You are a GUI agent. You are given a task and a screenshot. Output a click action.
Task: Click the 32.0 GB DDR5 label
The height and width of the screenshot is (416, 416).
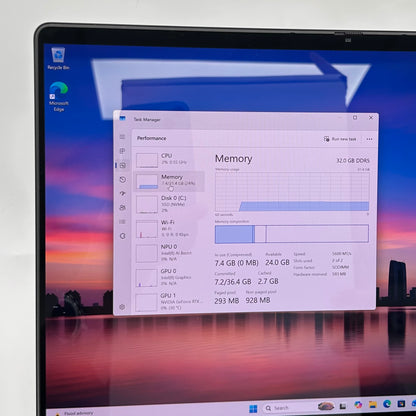pos(353,161)
